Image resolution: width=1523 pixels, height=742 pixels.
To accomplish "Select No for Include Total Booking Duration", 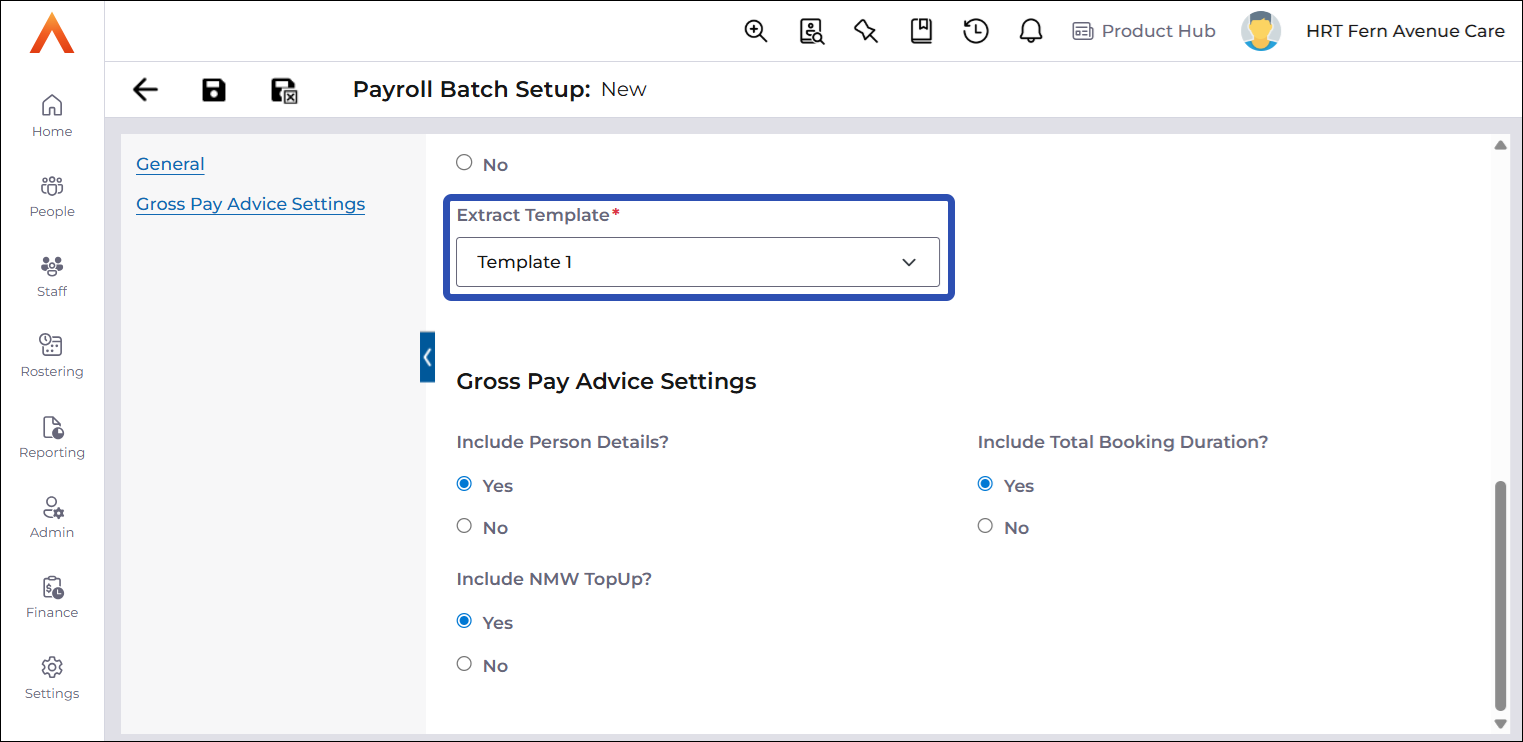I will click(985, 526).
